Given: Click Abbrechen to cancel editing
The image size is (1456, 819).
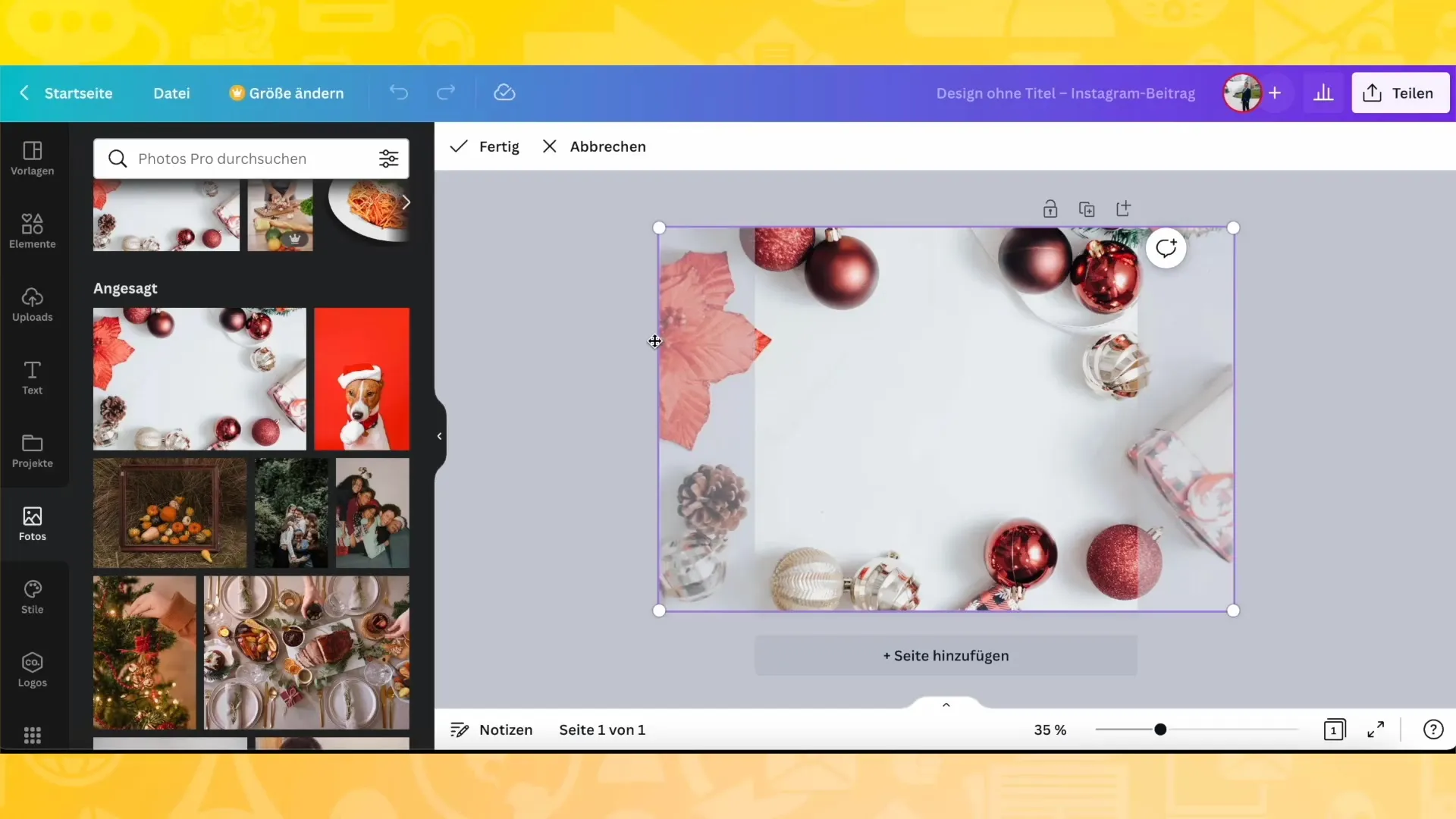Looking at the screenshot, I should [x=593, y=146].
